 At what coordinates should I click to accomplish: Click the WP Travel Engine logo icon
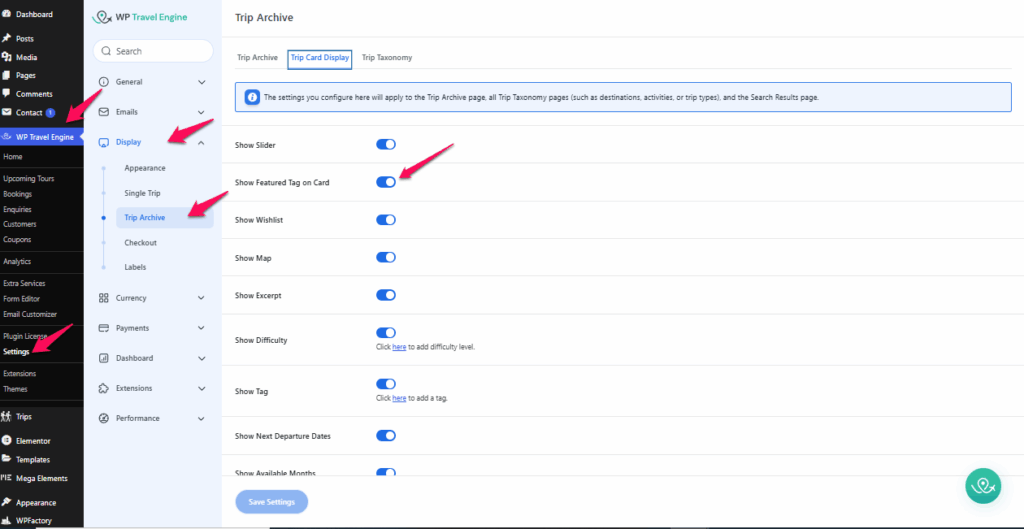[x=101, y=17]
